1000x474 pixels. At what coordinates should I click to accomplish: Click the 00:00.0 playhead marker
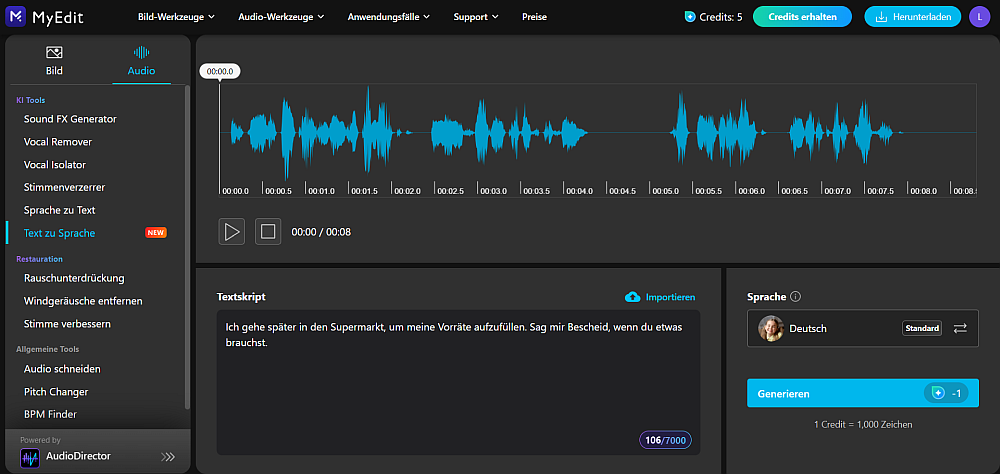tap(219, 72)
